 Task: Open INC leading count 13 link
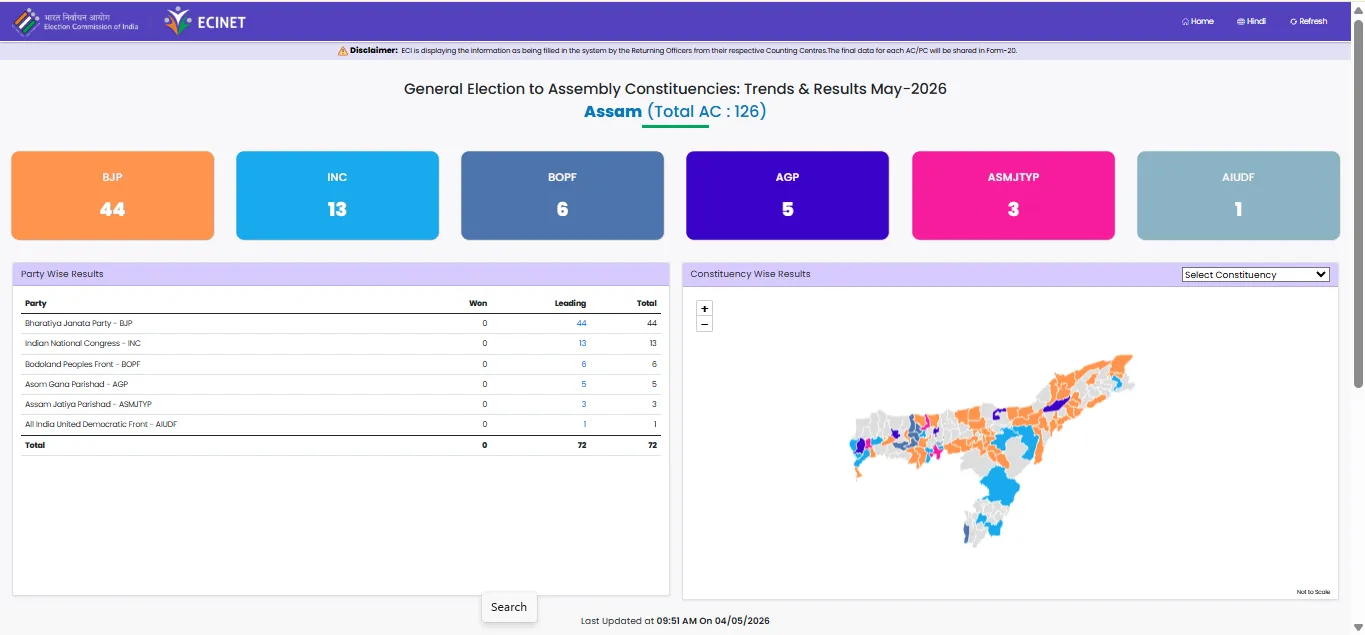click(x=582, y=343)
